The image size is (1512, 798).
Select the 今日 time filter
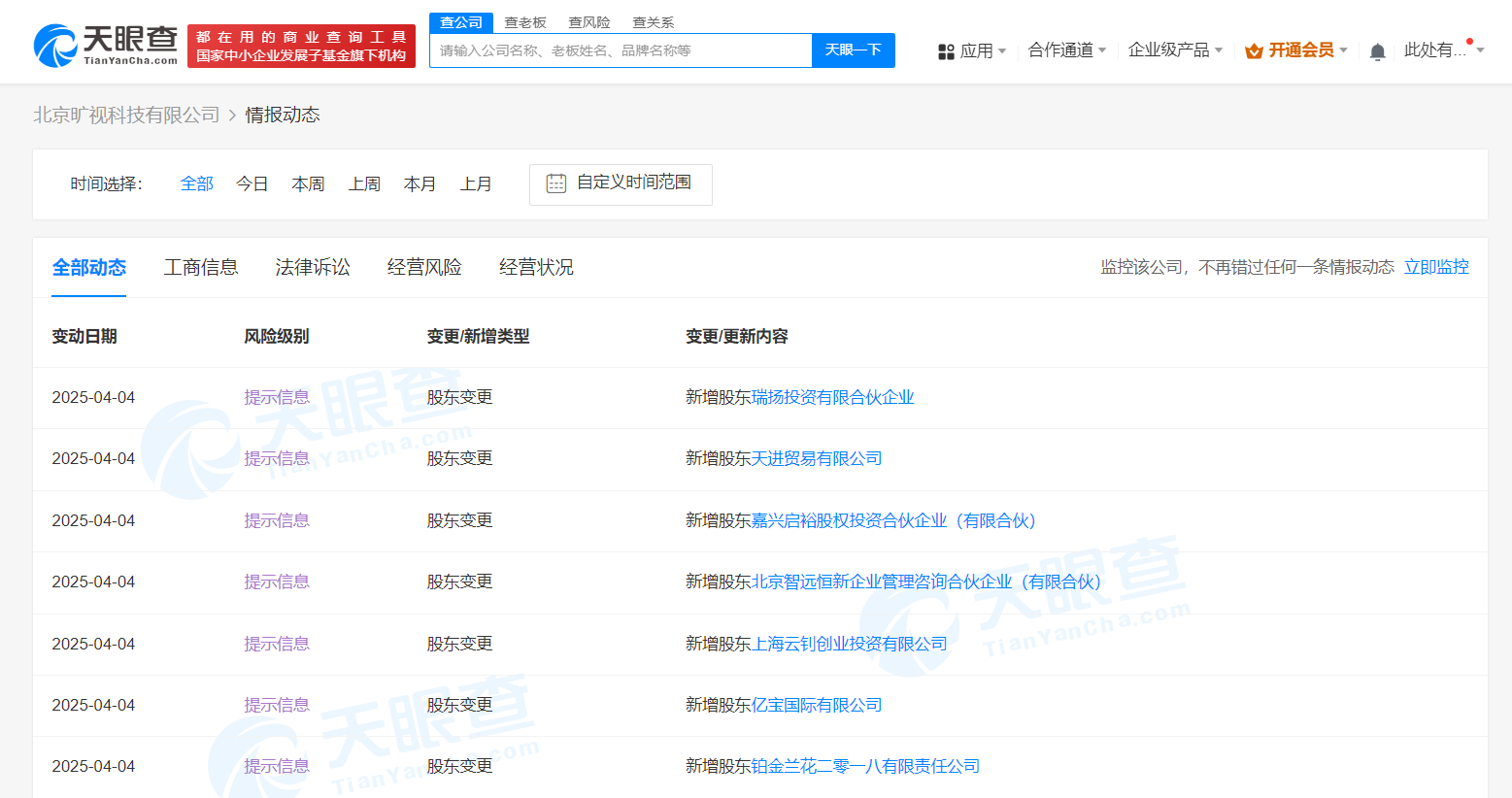(252, 183)
